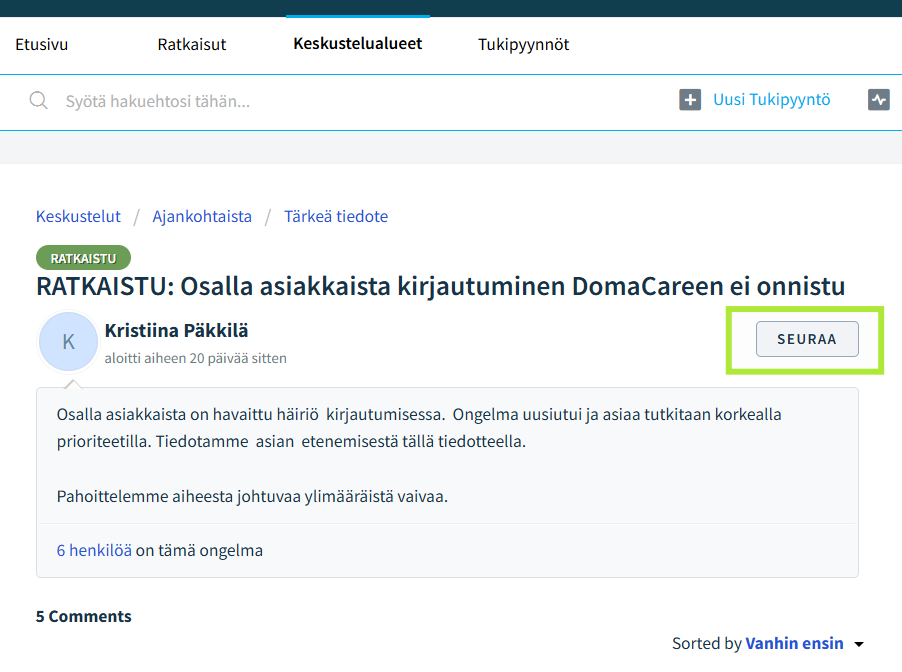Open the Vanhin ensin sort dropdown
Screen dimensions: 902x672
794,643
